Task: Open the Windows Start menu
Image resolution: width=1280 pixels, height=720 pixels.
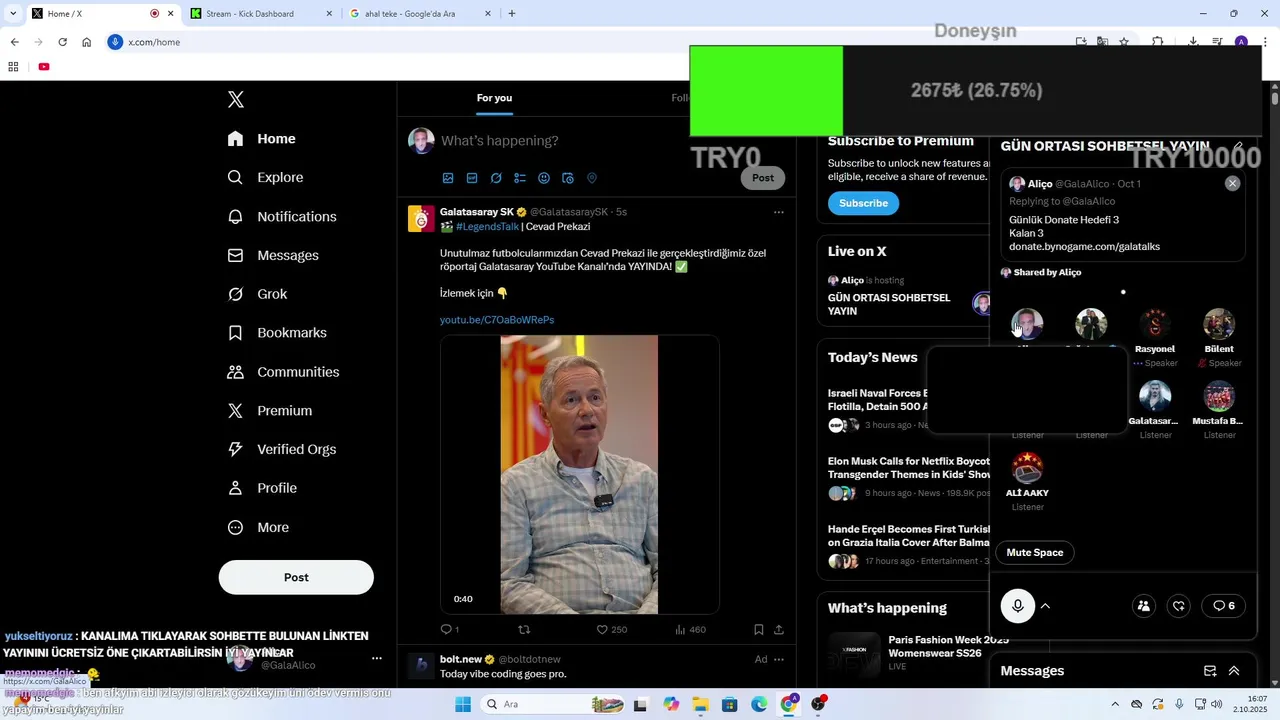Action: pos(462,704)
